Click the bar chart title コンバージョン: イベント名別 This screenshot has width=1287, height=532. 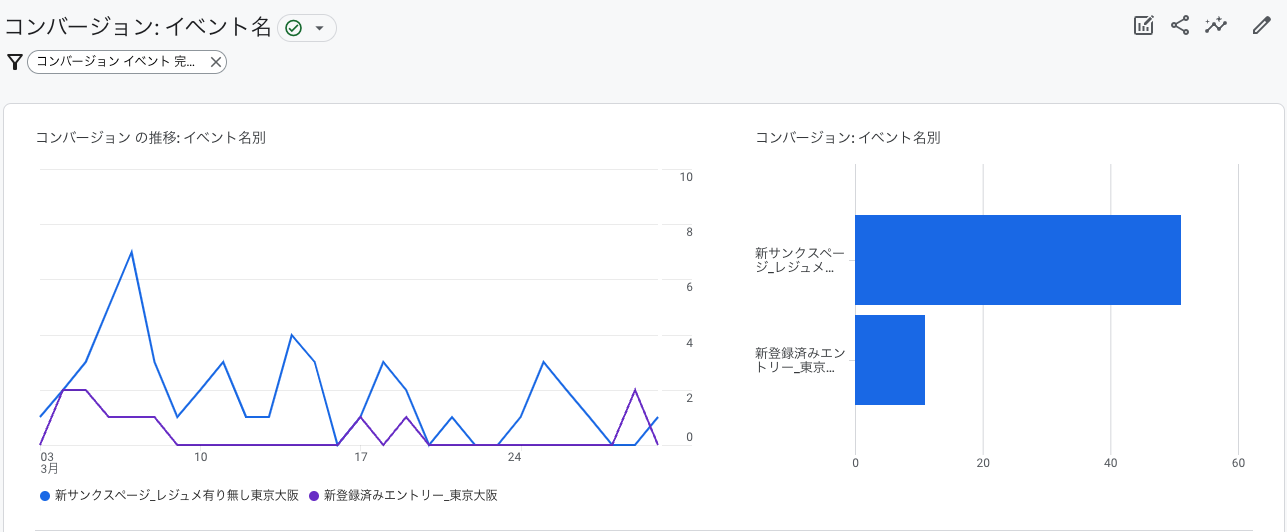[x=848, y=138]
